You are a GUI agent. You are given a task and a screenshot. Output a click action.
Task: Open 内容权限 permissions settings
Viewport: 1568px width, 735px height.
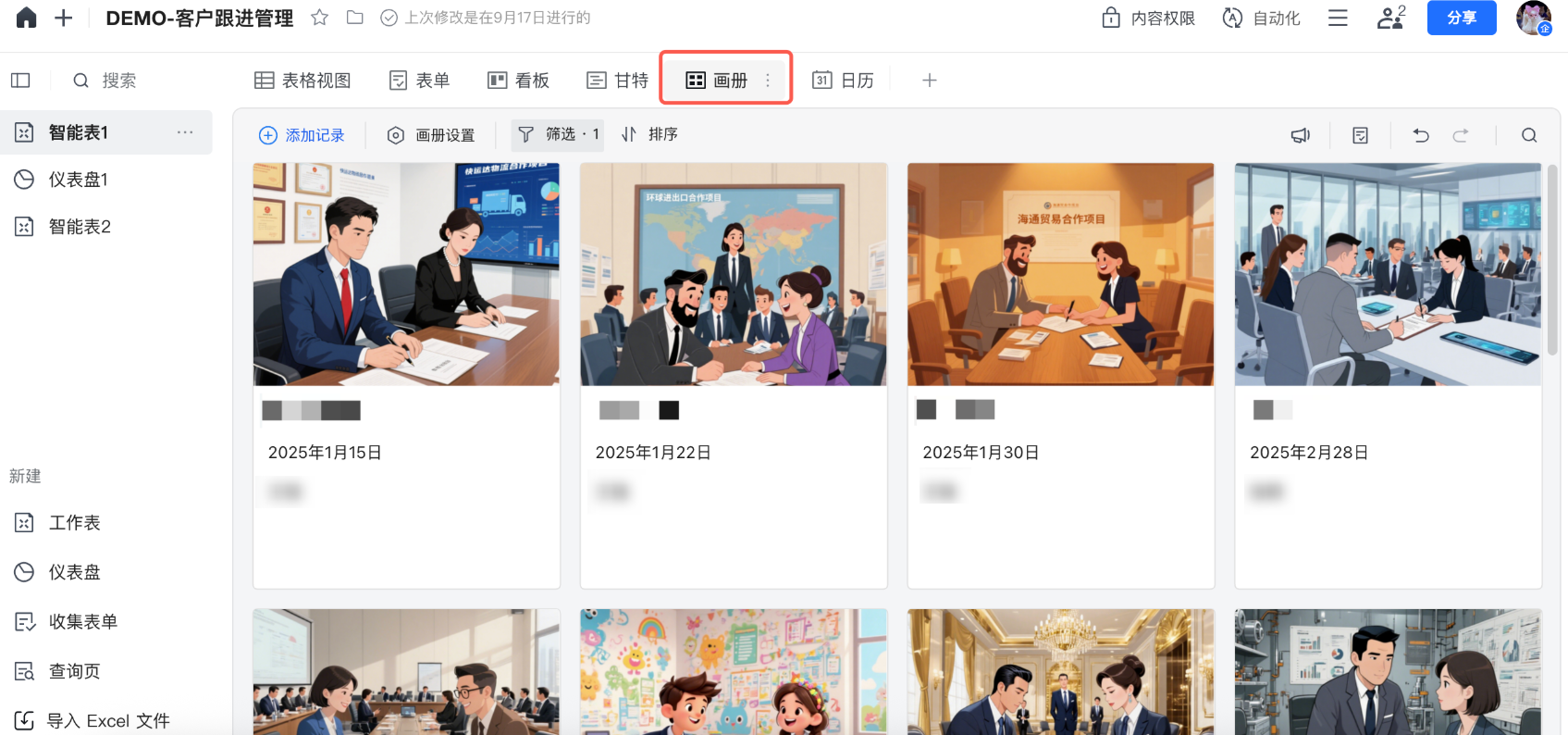pyautogui.click(x=1148, y=18)
